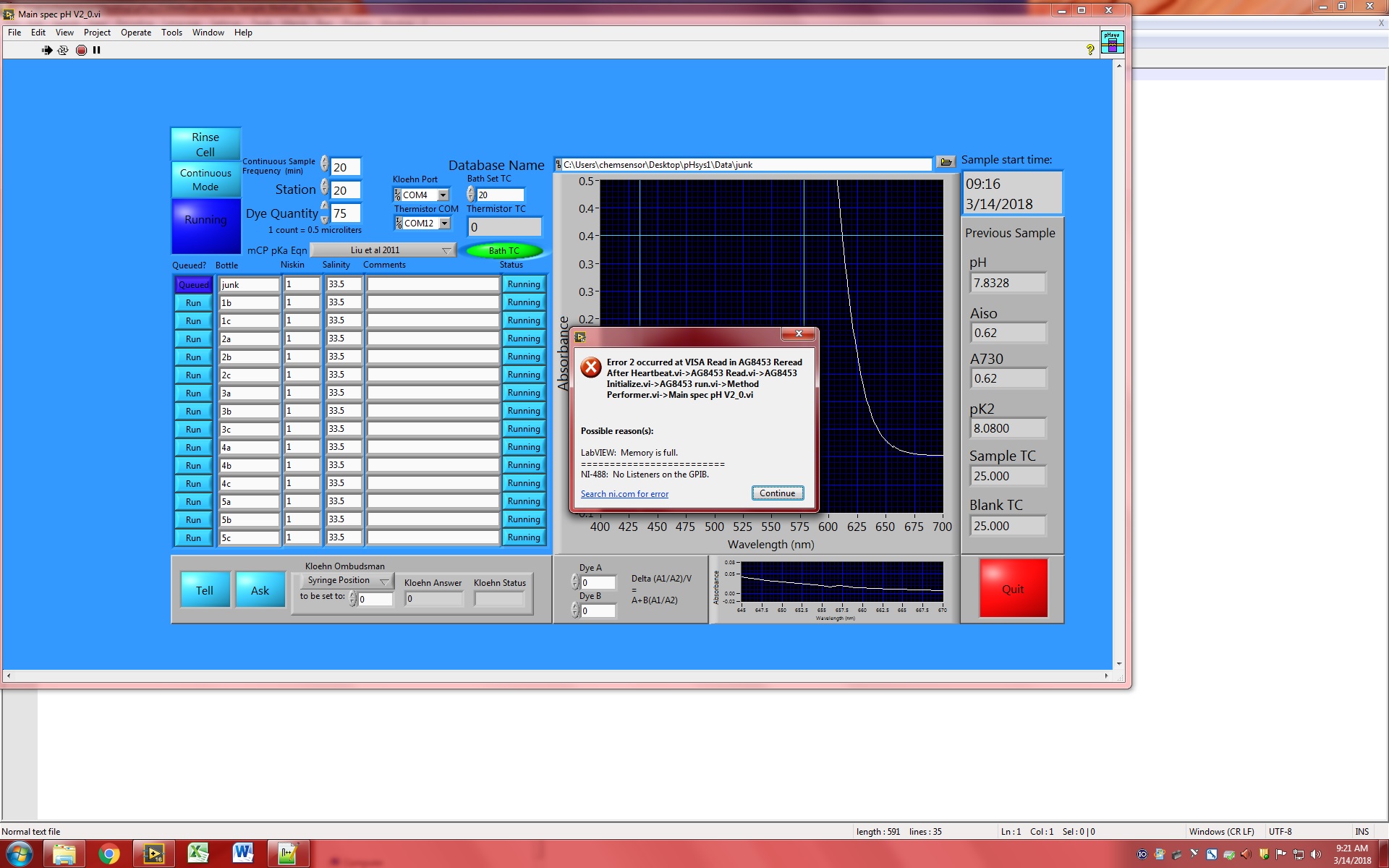The image size is (1389, 868).
Task: Open the File menu
Action: pos(14,33)
